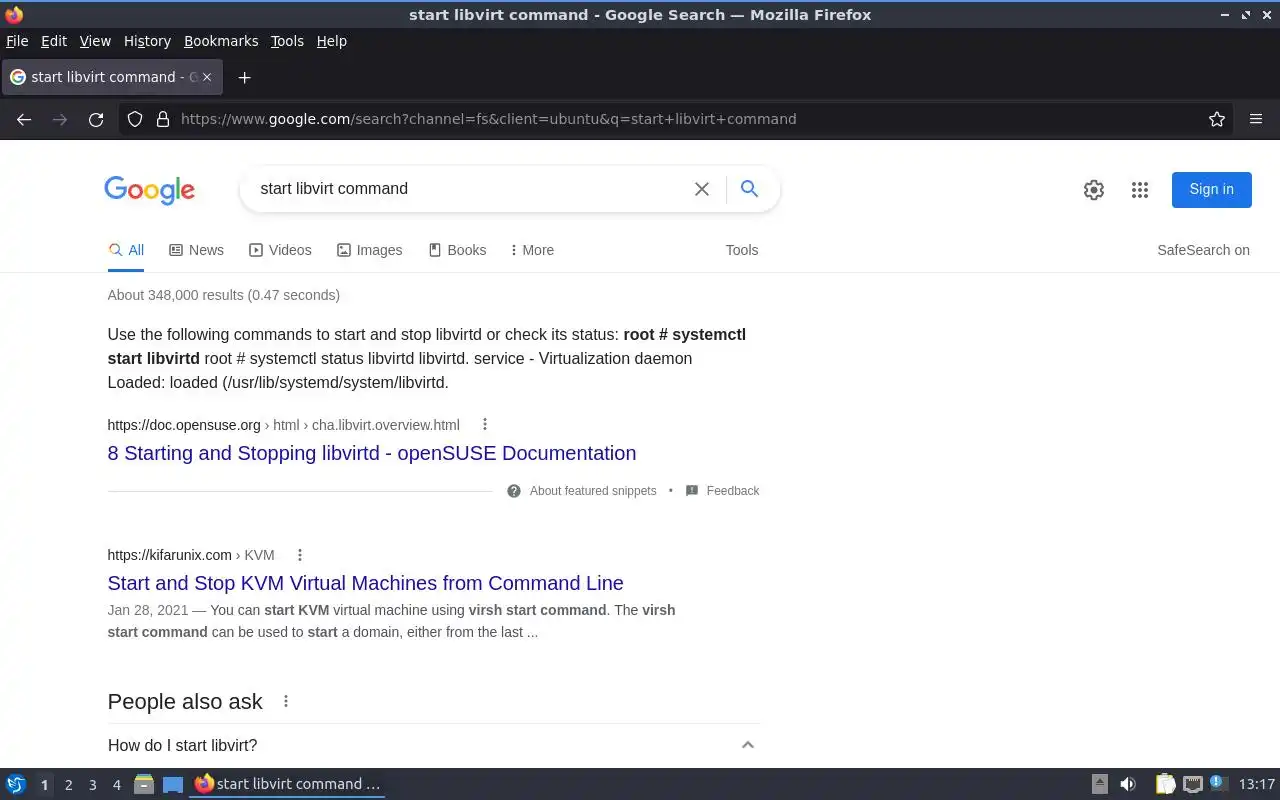Image resolution: width=1280 pixels, height=800 pixels.
Task: Open options for opensuse.org result
Action: click(x=485, y=424)
